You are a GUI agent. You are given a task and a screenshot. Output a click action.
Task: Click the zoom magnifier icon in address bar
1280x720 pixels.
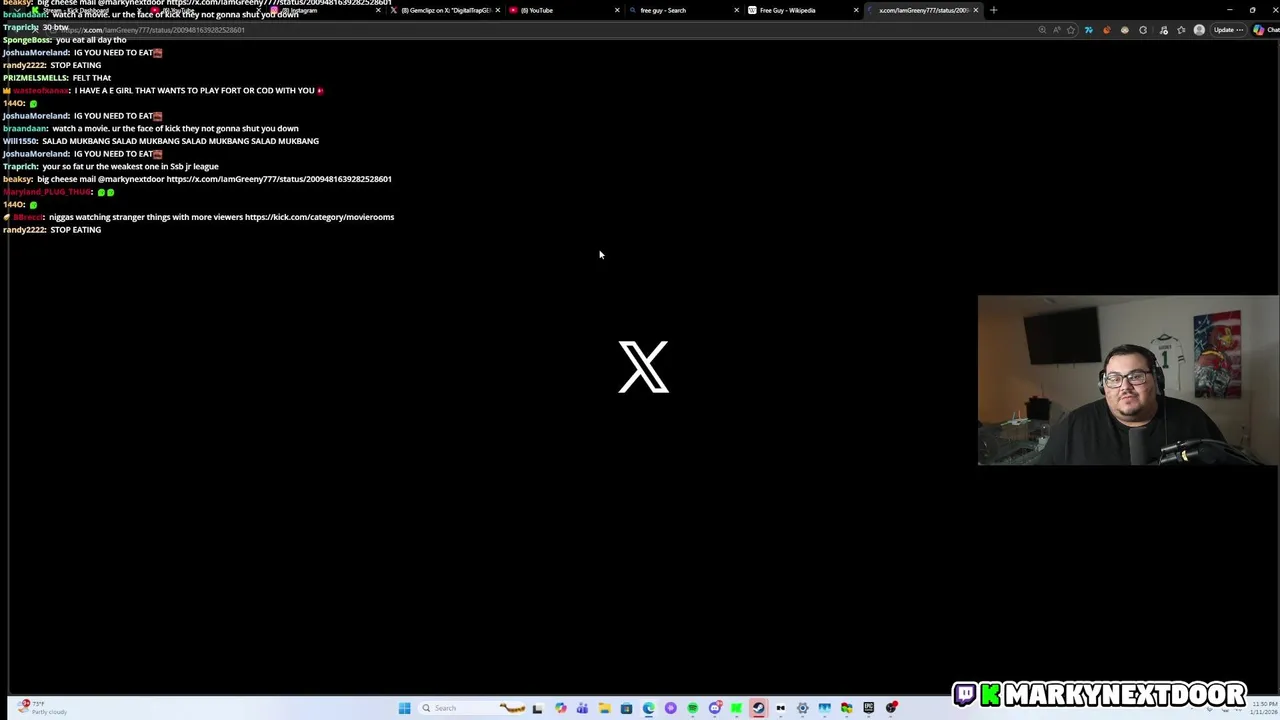pyautogui.click(x=1042, y=30)
